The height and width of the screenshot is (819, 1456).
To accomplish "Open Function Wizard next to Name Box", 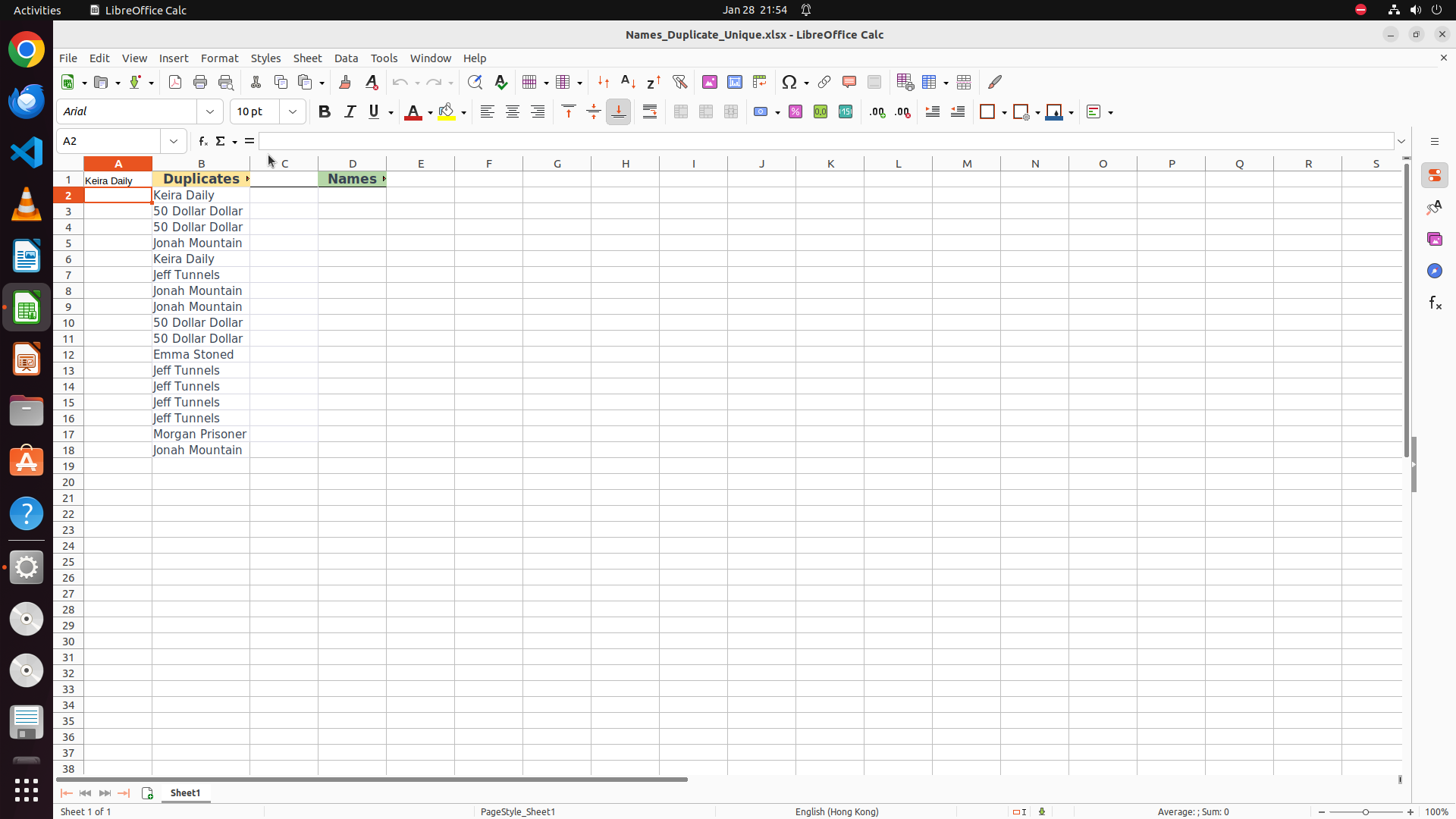I will coord(202,141).
